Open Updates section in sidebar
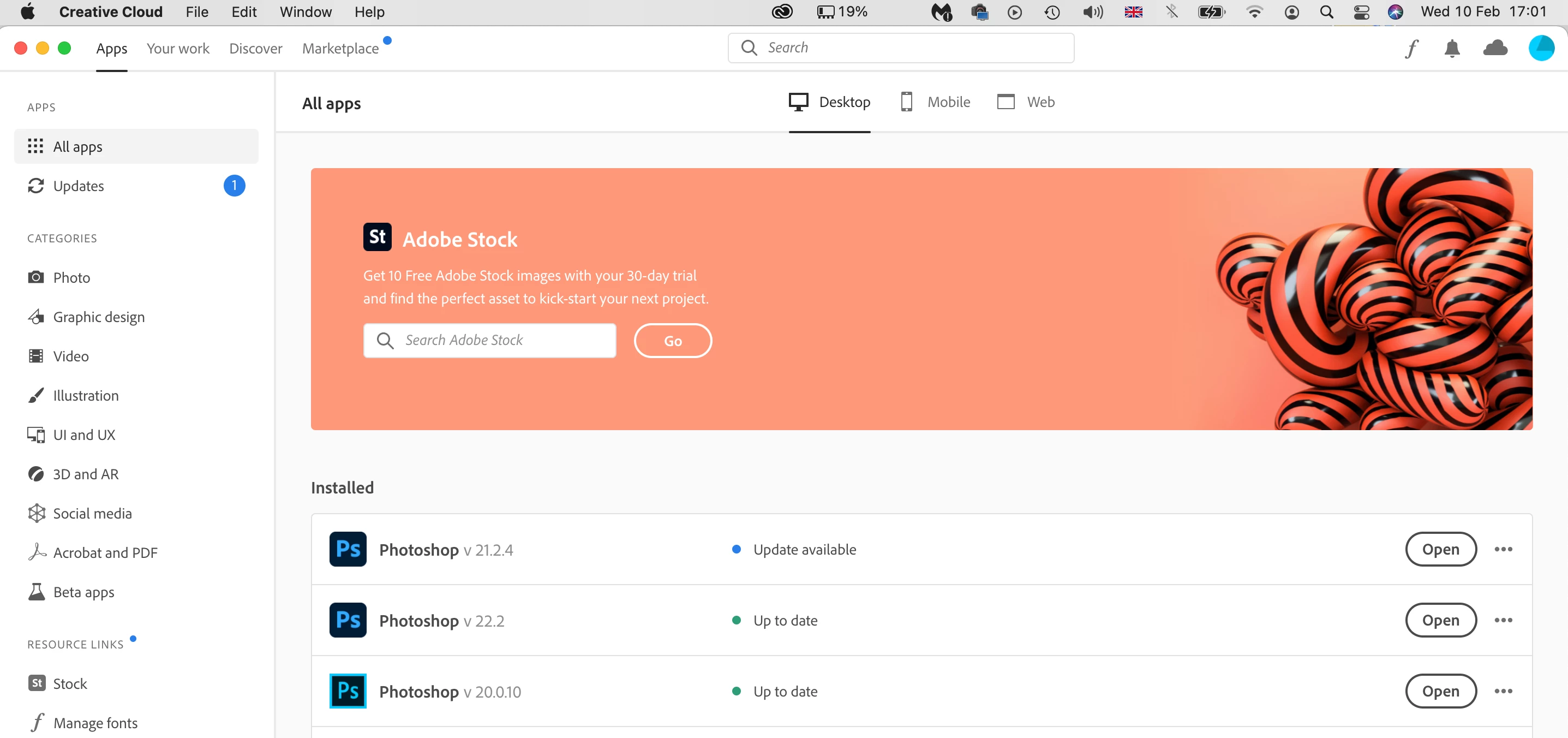 click(x=79, y=186)
